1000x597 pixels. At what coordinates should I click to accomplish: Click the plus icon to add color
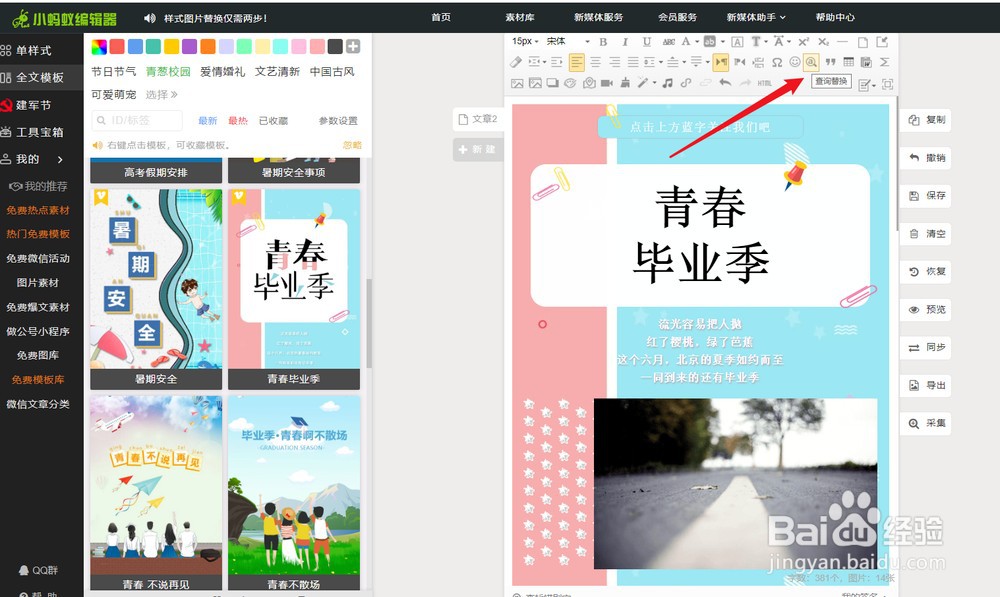tap(353, 46)
